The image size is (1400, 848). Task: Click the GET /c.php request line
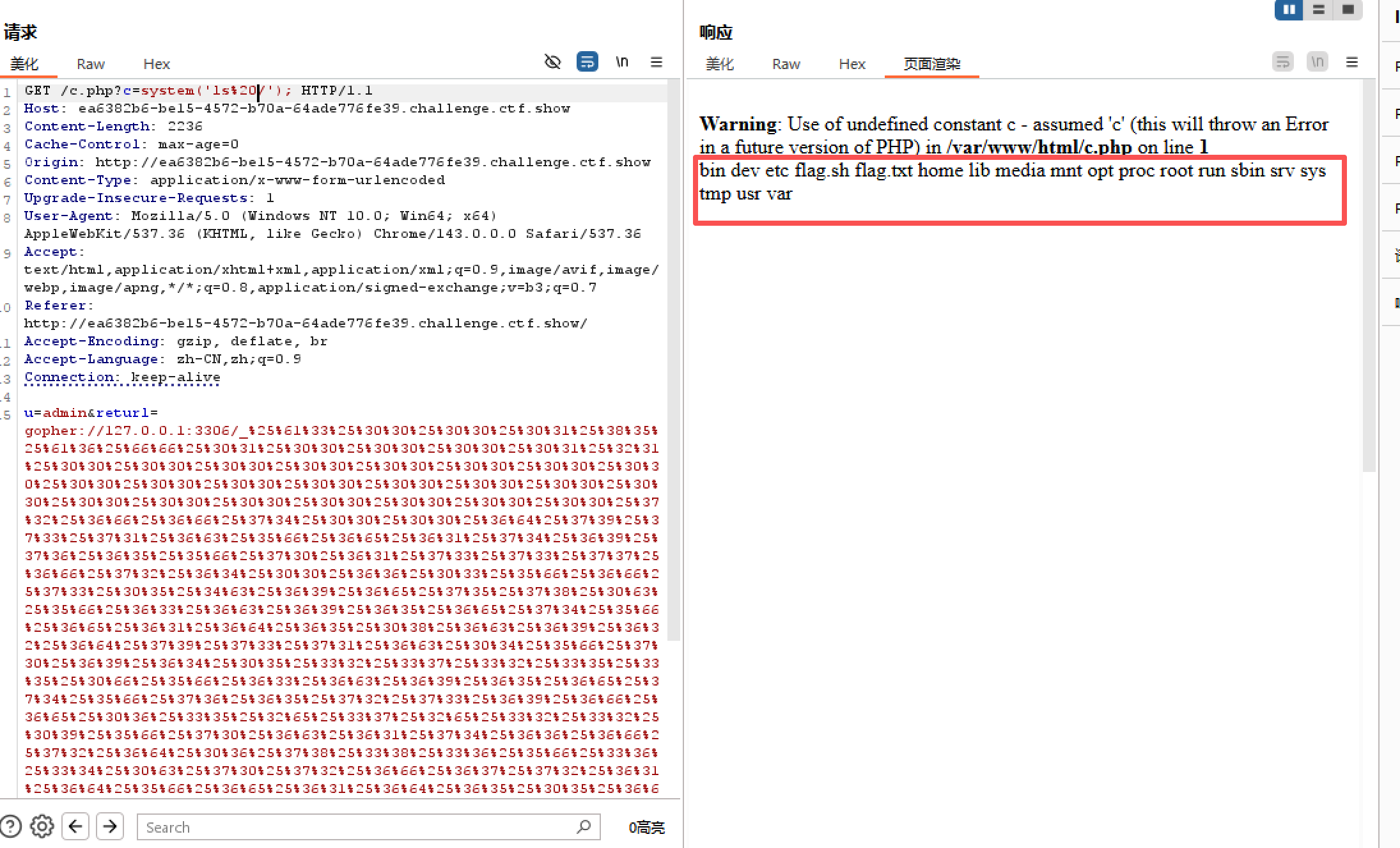(198, 91)
